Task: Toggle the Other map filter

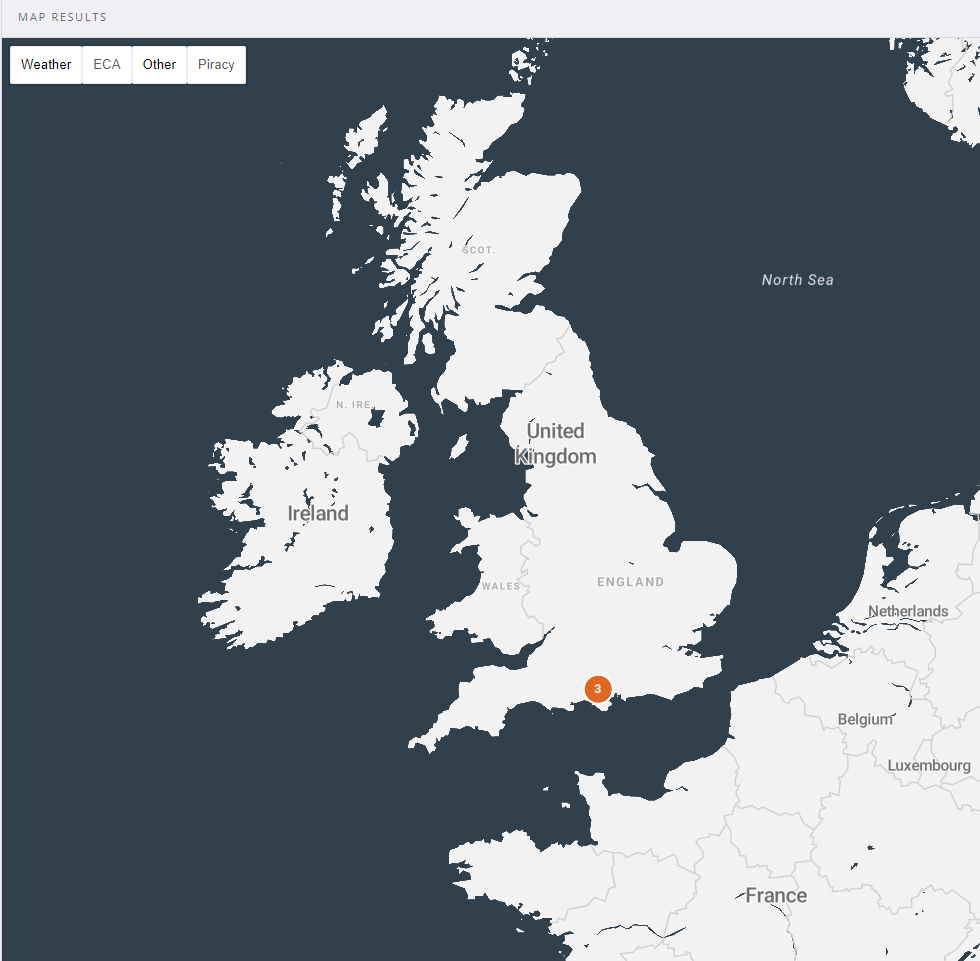Action: (x=159, y=64)
